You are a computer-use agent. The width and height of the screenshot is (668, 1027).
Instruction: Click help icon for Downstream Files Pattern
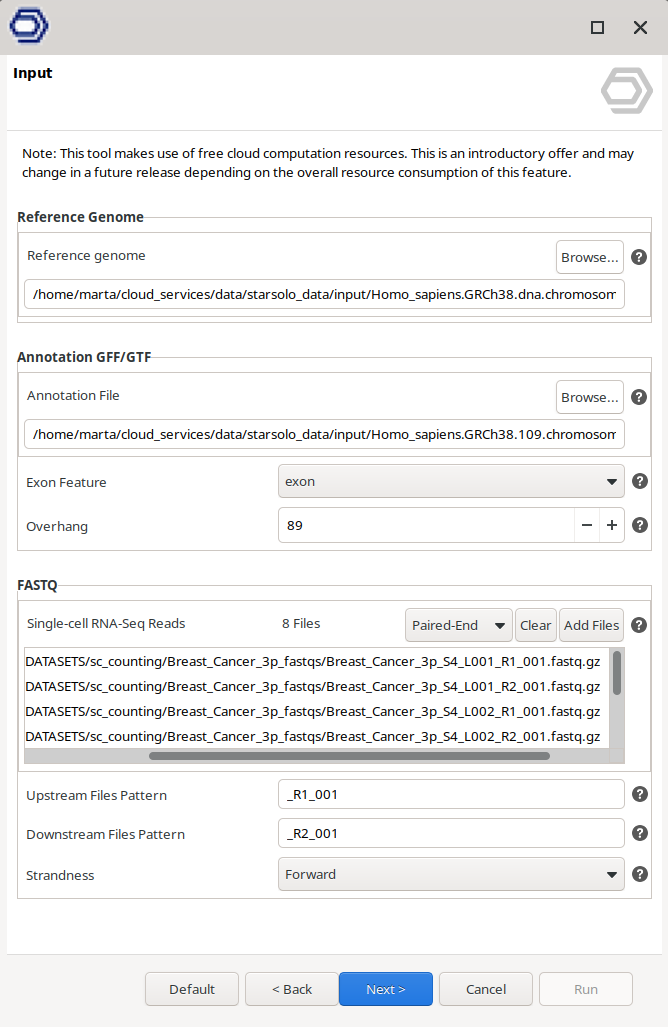[639, 833]
